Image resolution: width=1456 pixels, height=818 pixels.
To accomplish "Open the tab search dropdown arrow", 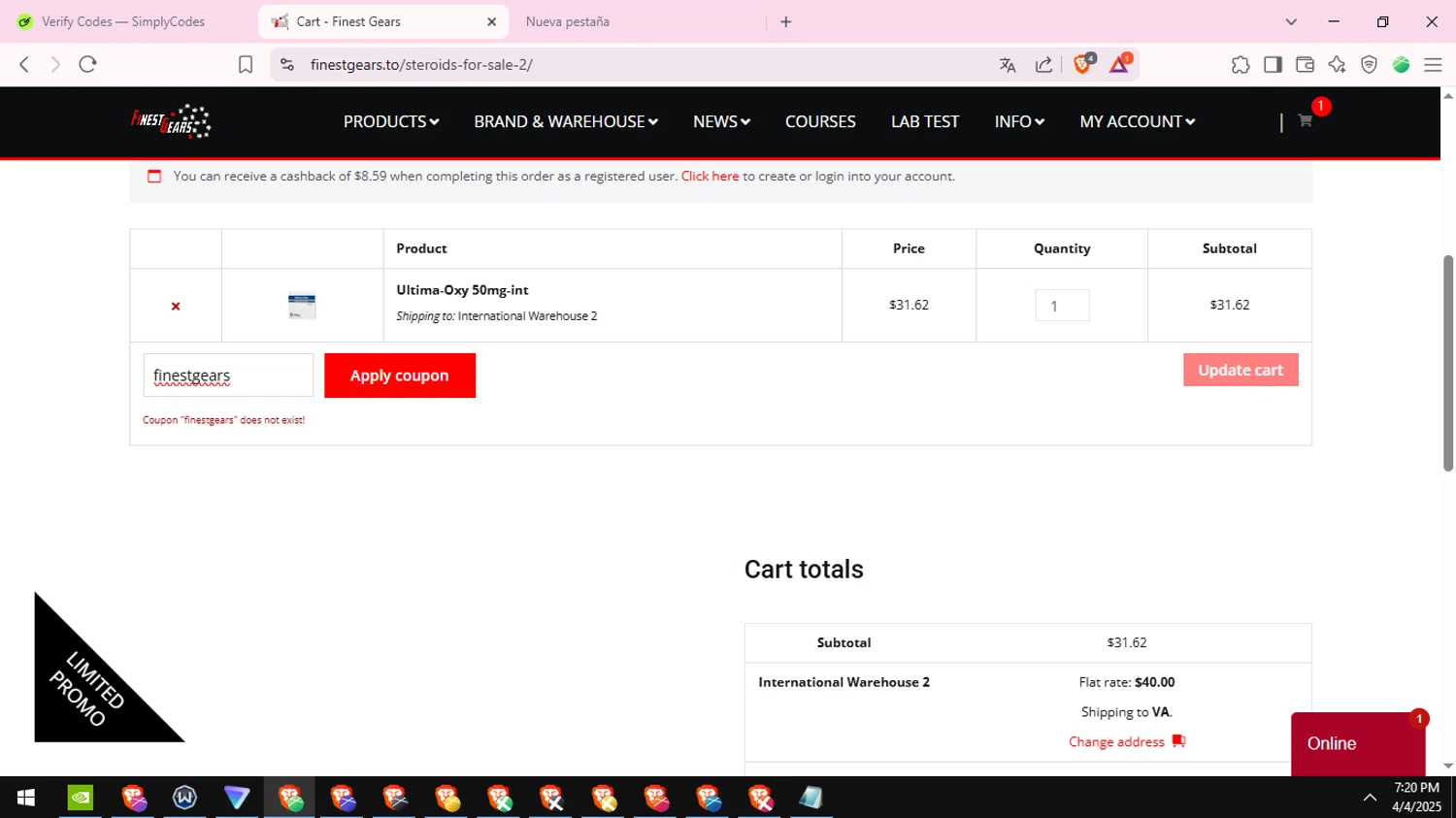I will pyautogui.click(x=1291, y=21).
